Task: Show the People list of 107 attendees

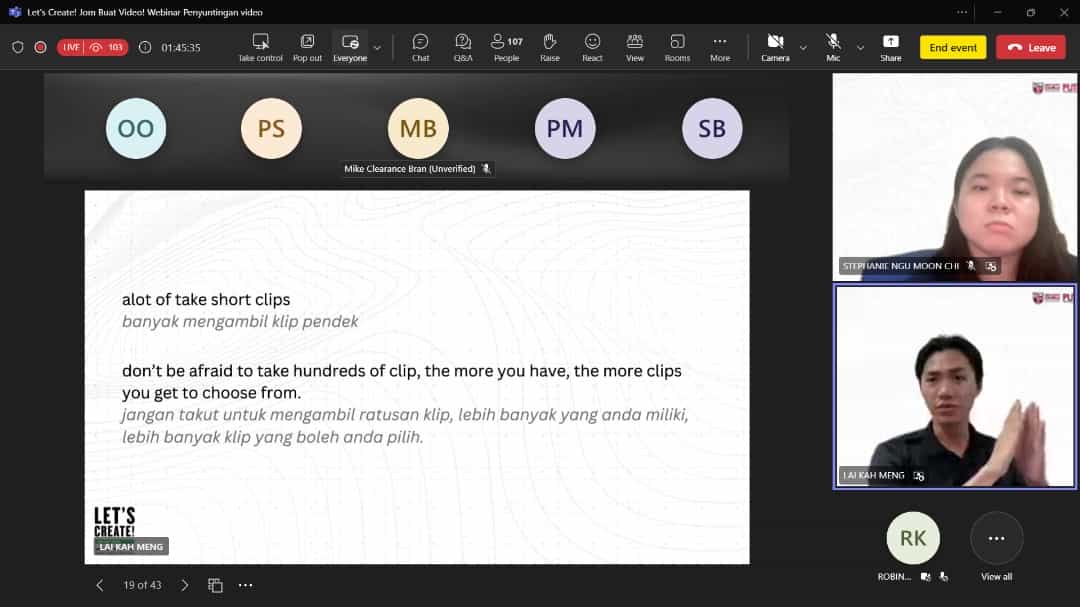Action: click(x=506, y=46)
